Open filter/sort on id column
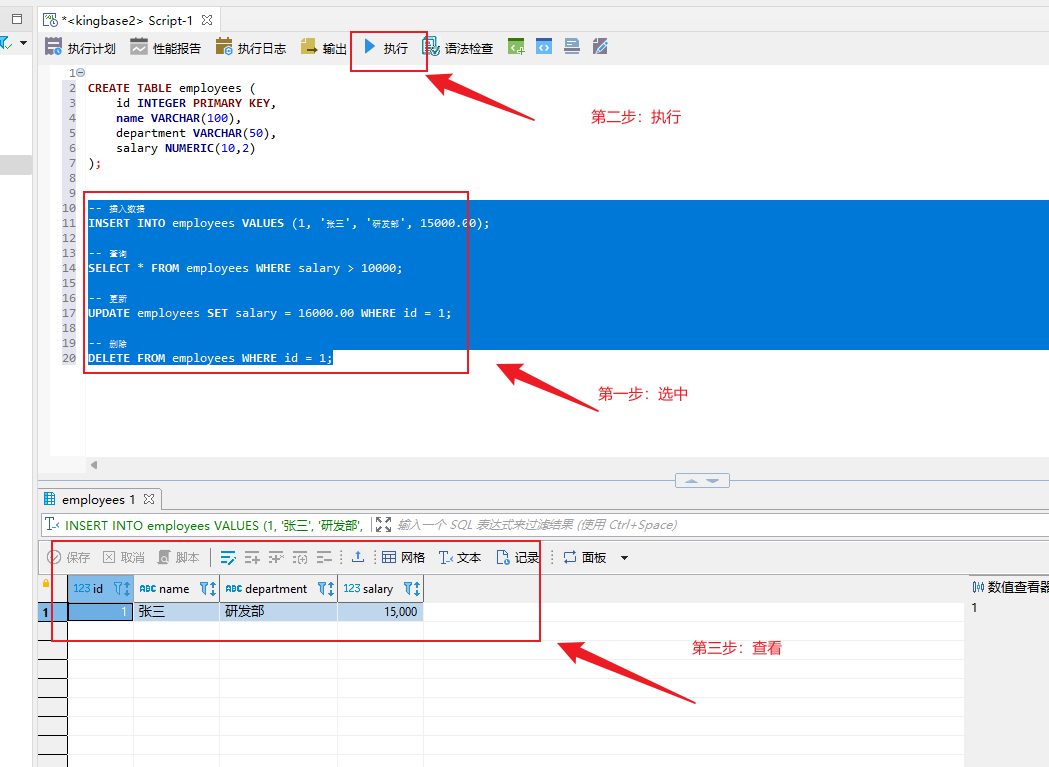 tap(122, 588)
